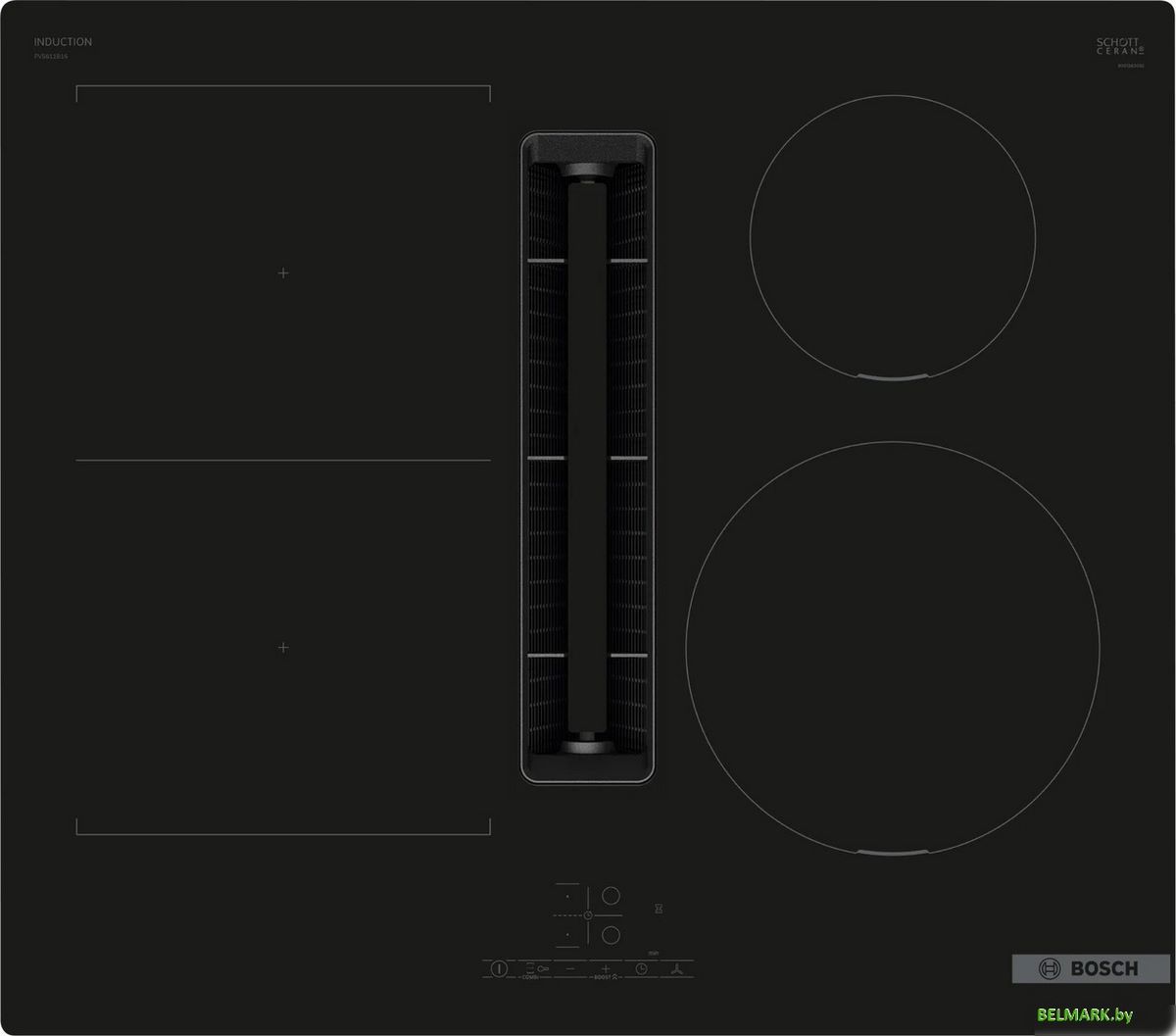Click the upper left flex zone cross marker
The height and width of the screenshot is (1036, 1176).
coord(283,272)
